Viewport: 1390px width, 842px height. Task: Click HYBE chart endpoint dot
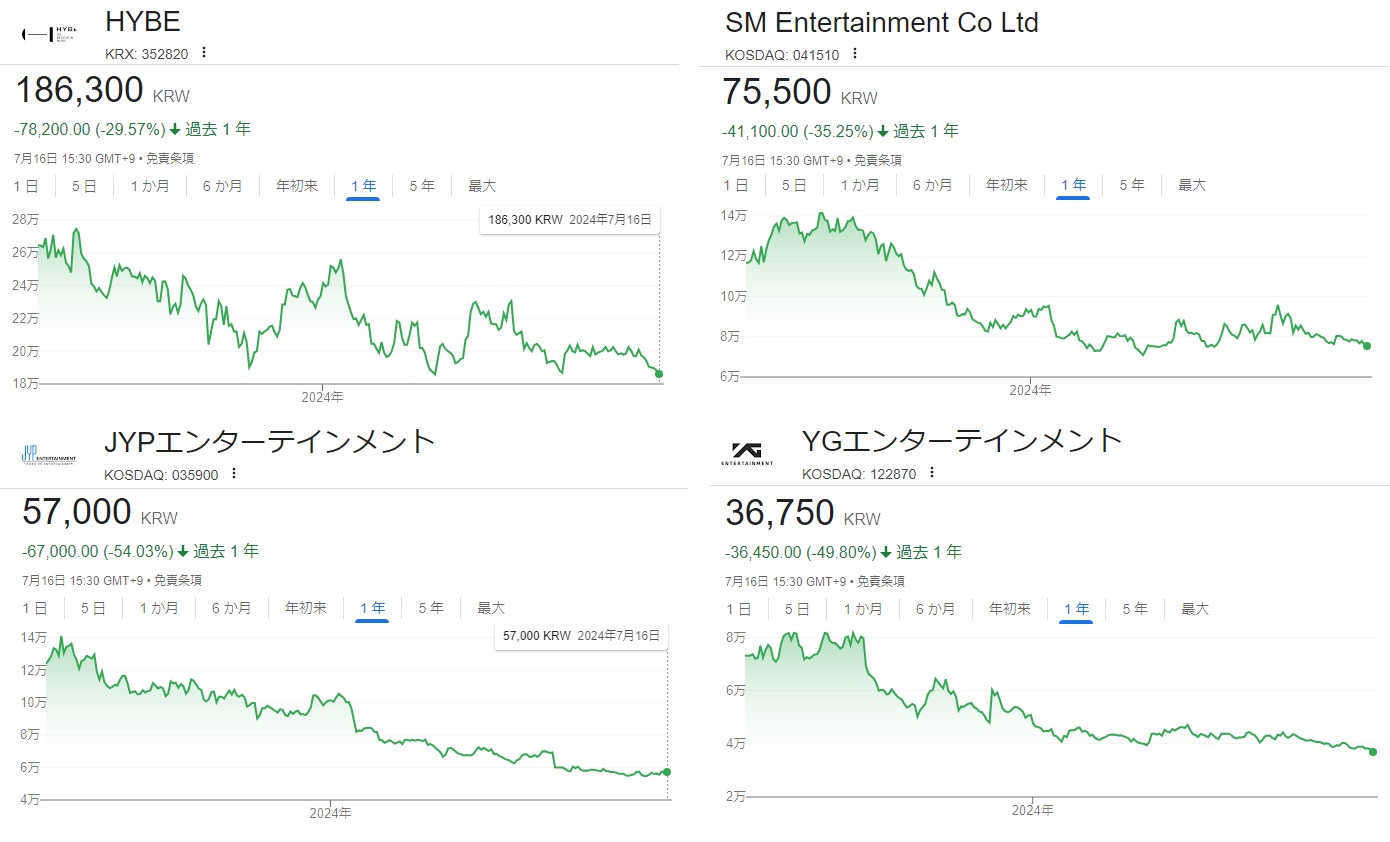[x=659, y=374]
